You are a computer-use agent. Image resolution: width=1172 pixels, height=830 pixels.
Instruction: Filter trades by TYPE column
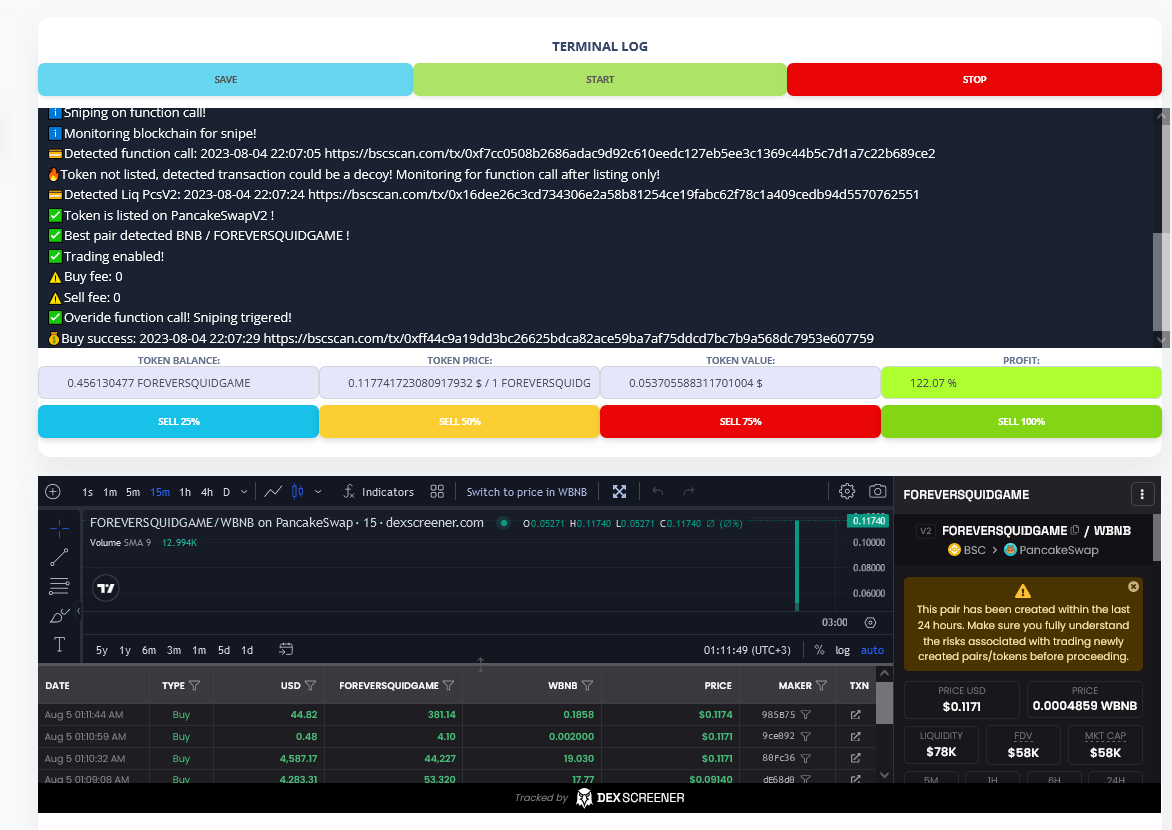pos(194,686)
